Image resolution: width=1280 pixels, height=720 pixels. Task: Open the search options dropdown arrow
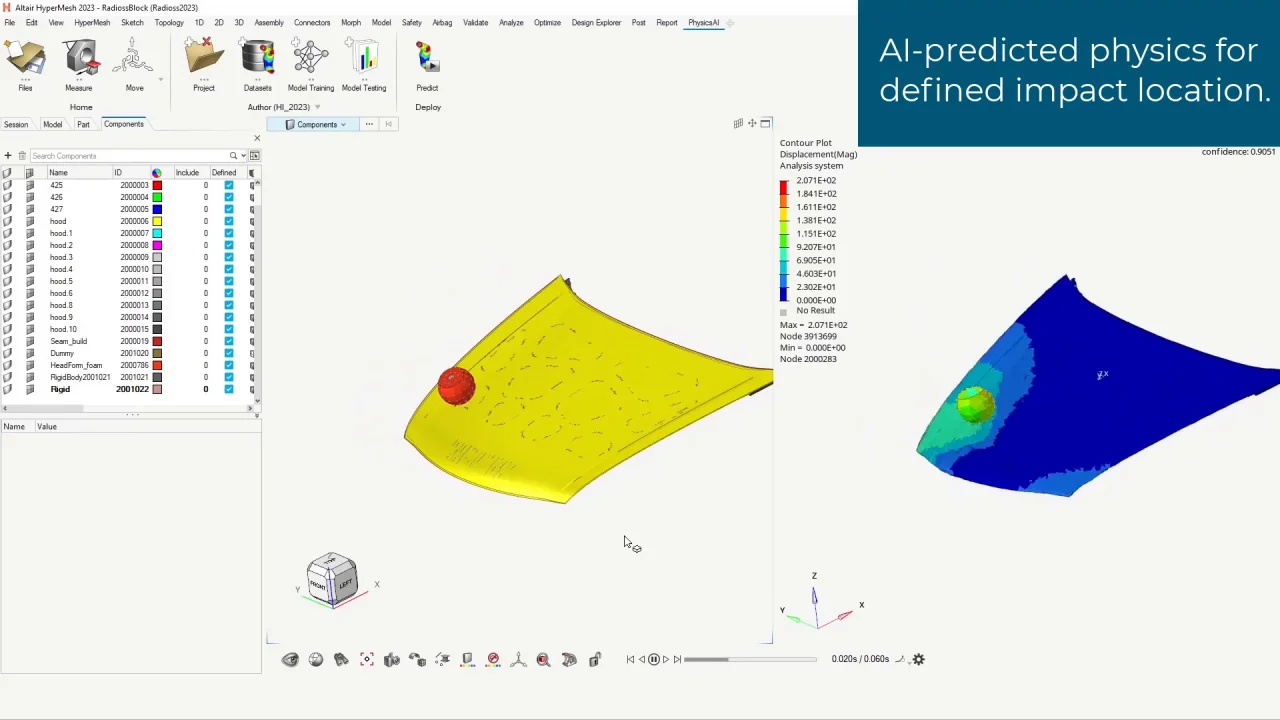243,156
